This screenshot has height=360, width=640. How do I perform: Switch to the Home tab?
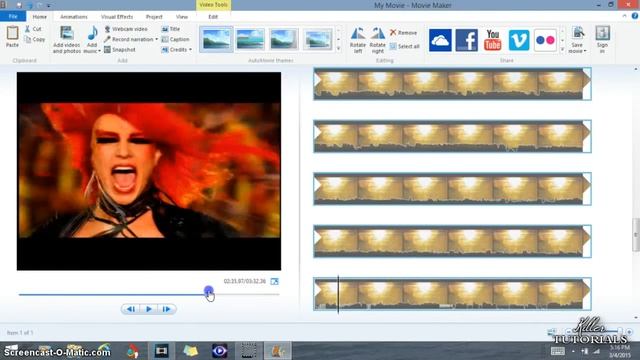[x=40, y=17]
